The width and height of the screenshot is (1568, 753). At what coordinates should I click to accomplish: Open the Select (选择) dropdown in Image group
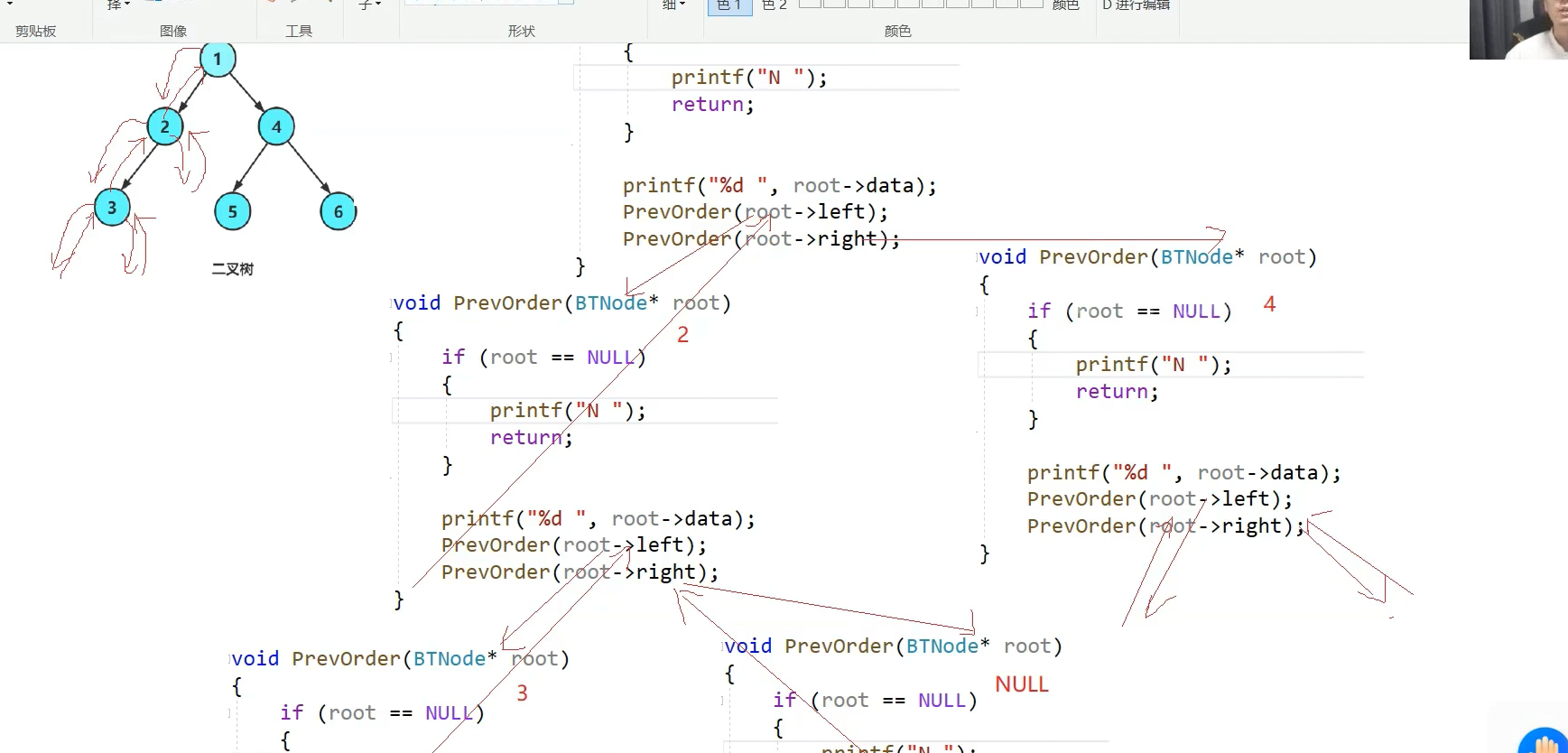tap(118, 5)
